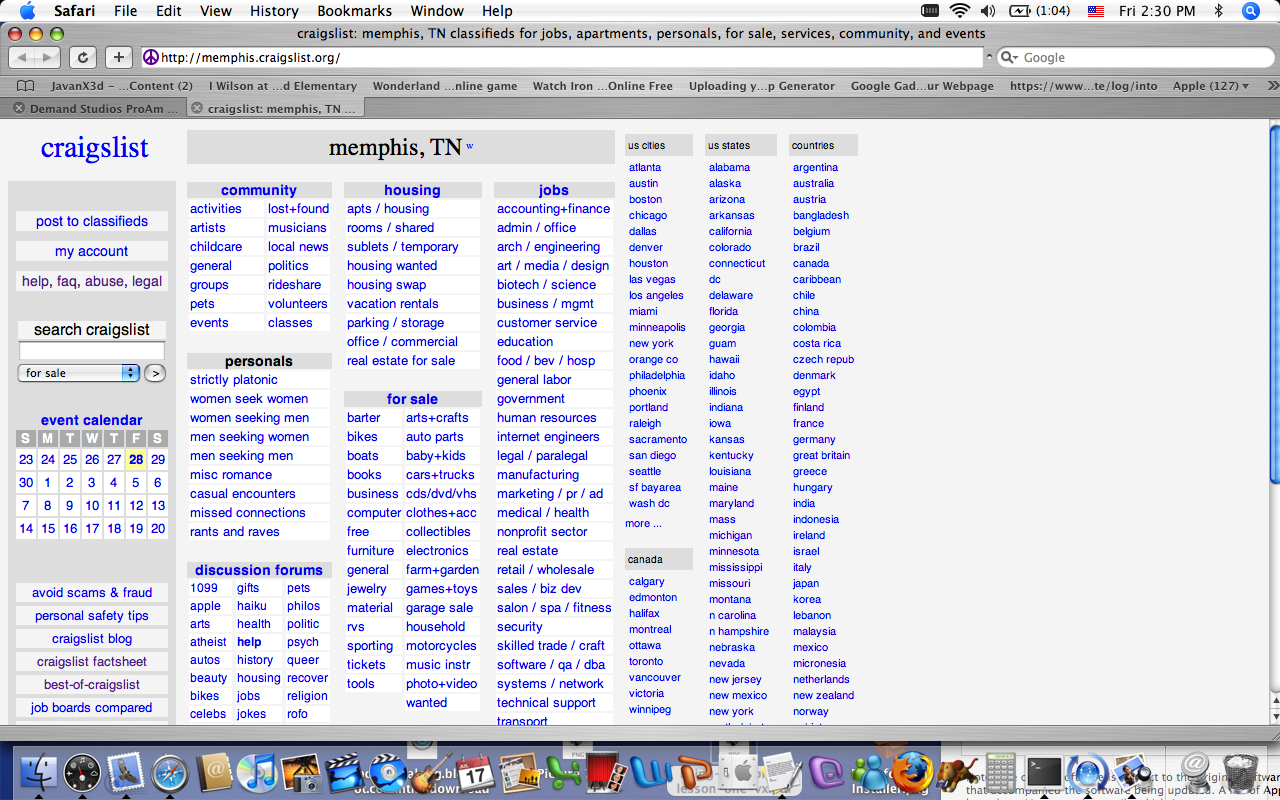
Task: Select day 28 in event calendar
Action: 136,459
